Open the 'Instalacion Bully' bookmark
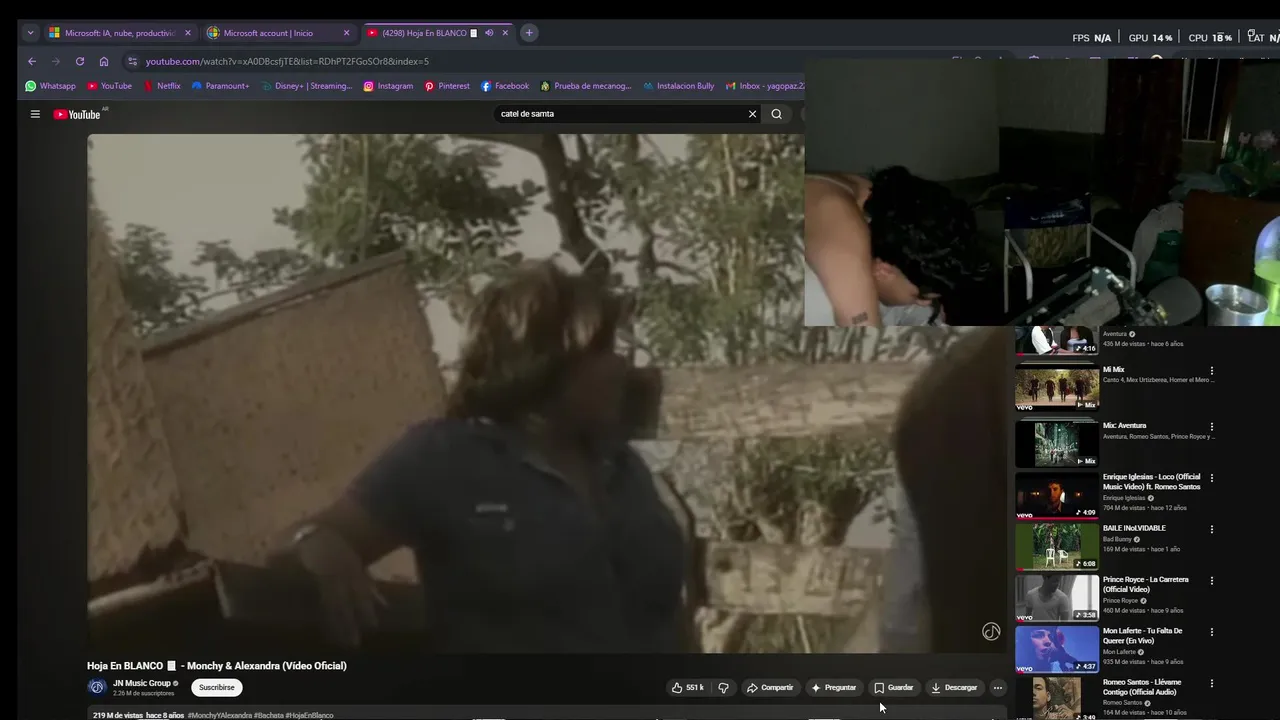This screenshot has height=720, width=1280. [679, 86]
